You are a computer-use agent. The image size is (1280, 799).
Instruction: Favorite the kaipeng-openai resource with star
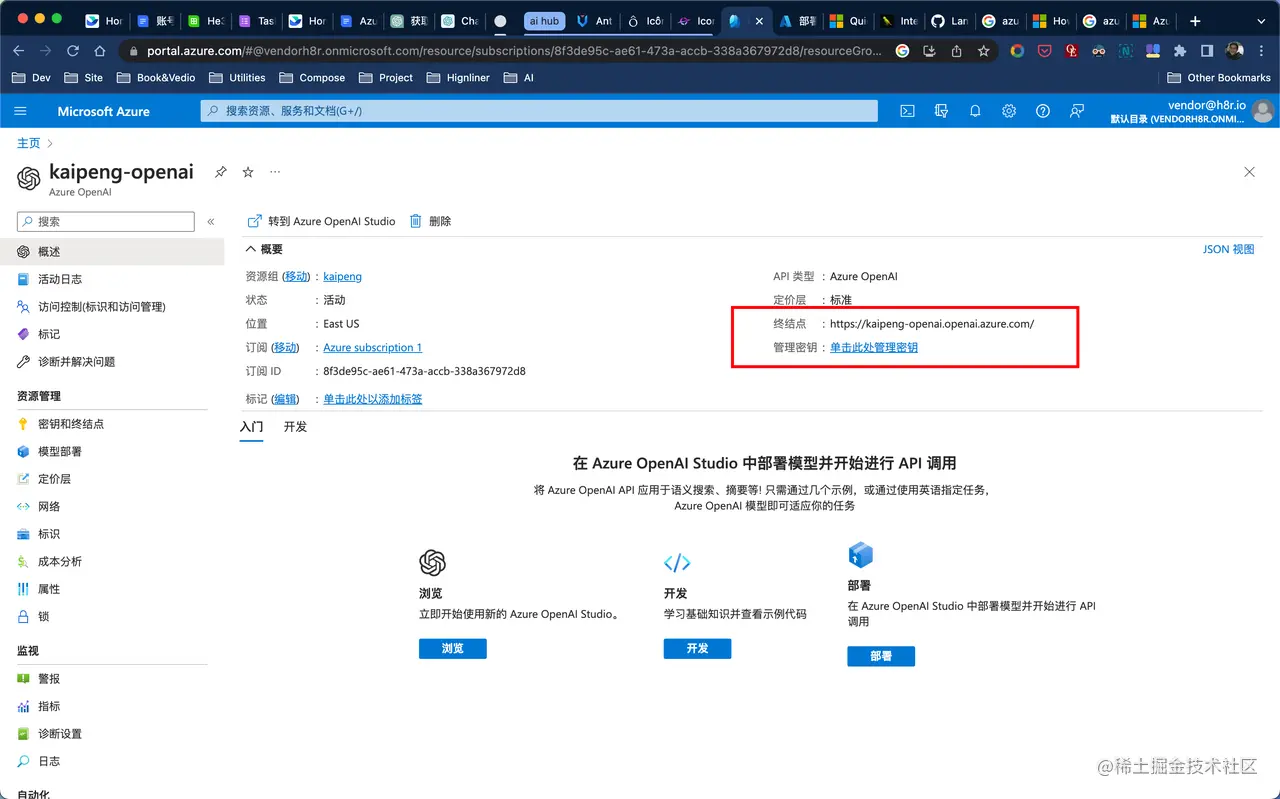click(x=248, y=172)
